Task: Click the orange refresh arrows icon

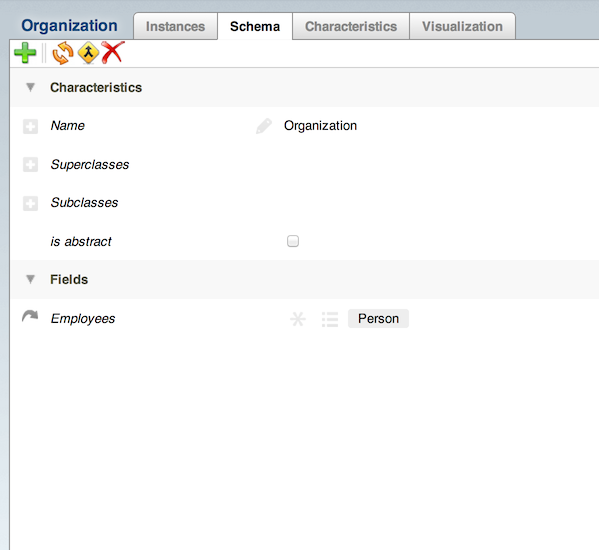Action: point(63,53)
